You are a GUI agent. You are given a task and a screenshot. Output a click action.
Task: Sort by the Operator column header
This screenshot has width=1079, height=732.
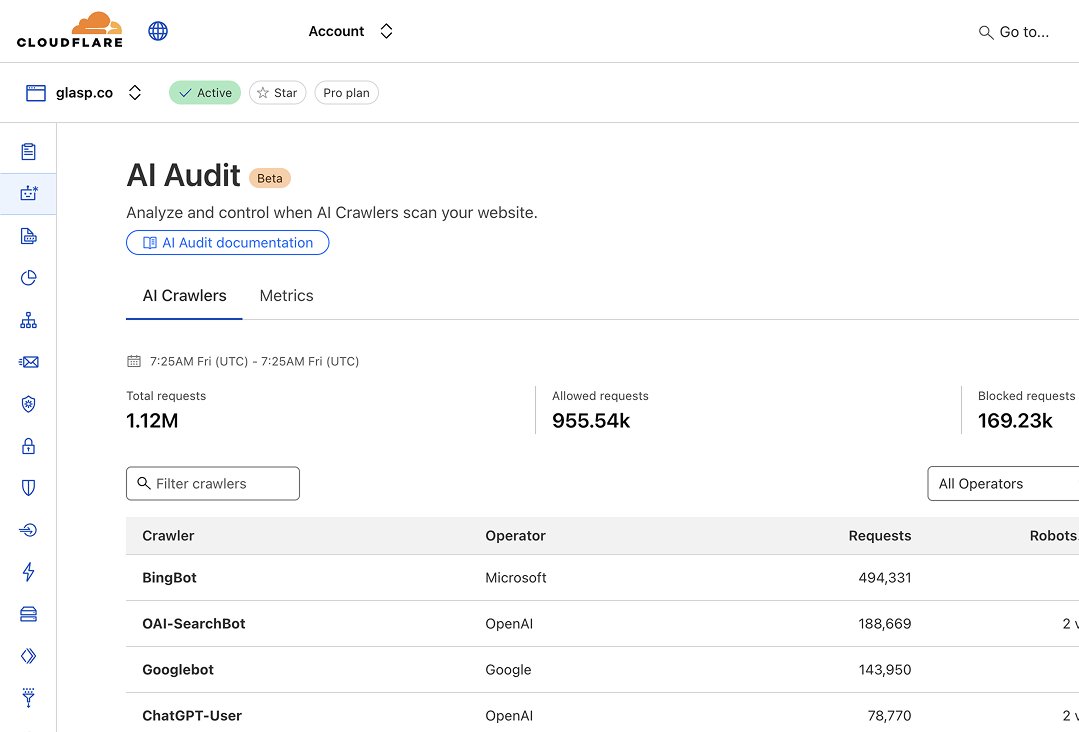[x=515, y=536]
